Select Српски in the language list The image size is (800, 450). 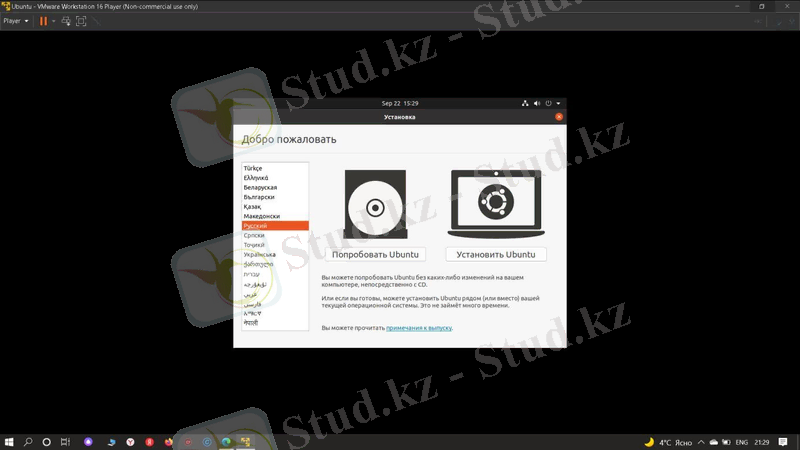(275, 235)
